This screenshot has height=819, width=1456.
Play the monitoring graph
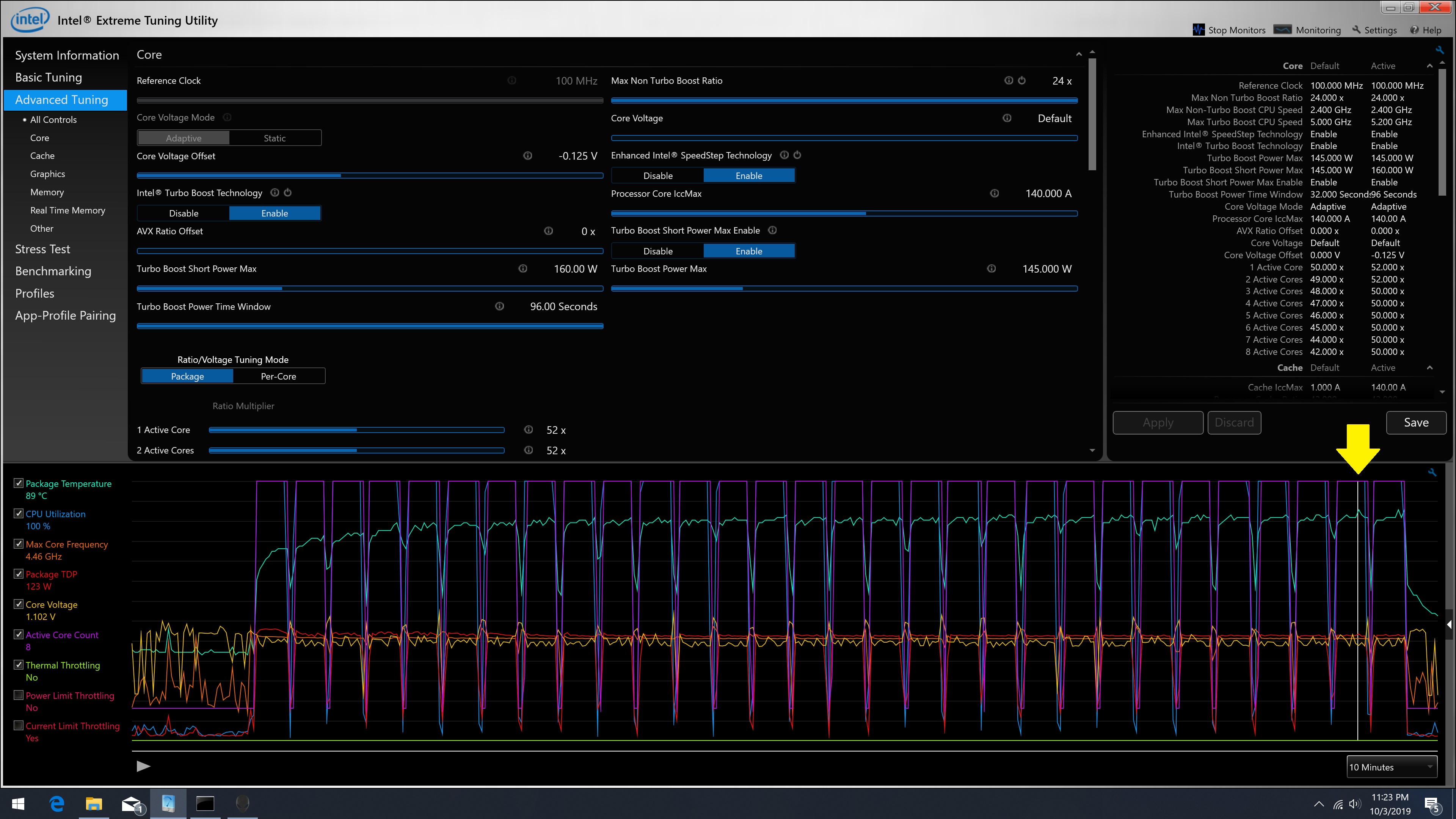click(144, 766)
